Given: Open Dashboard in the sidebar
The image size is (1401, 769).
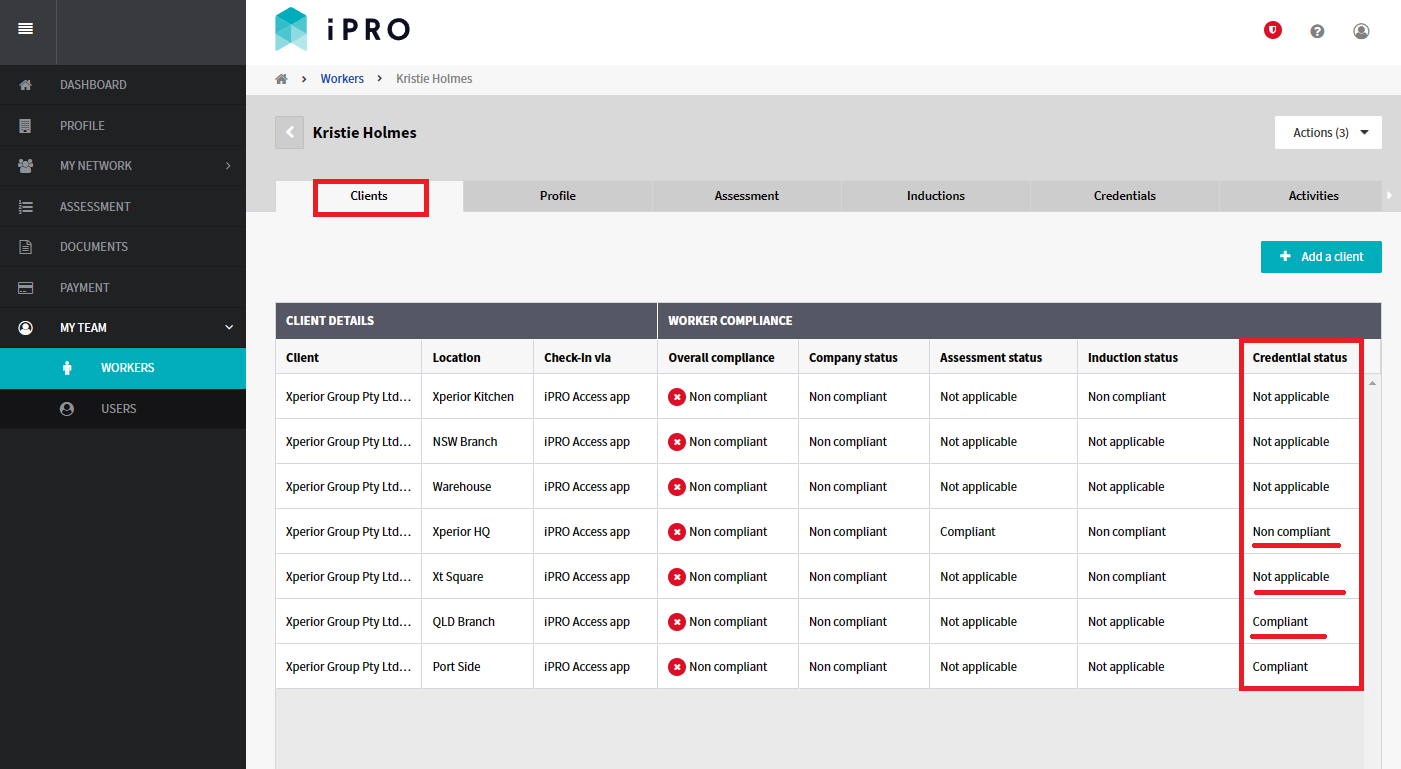Looking at the screenshot, I should [123, 85].
